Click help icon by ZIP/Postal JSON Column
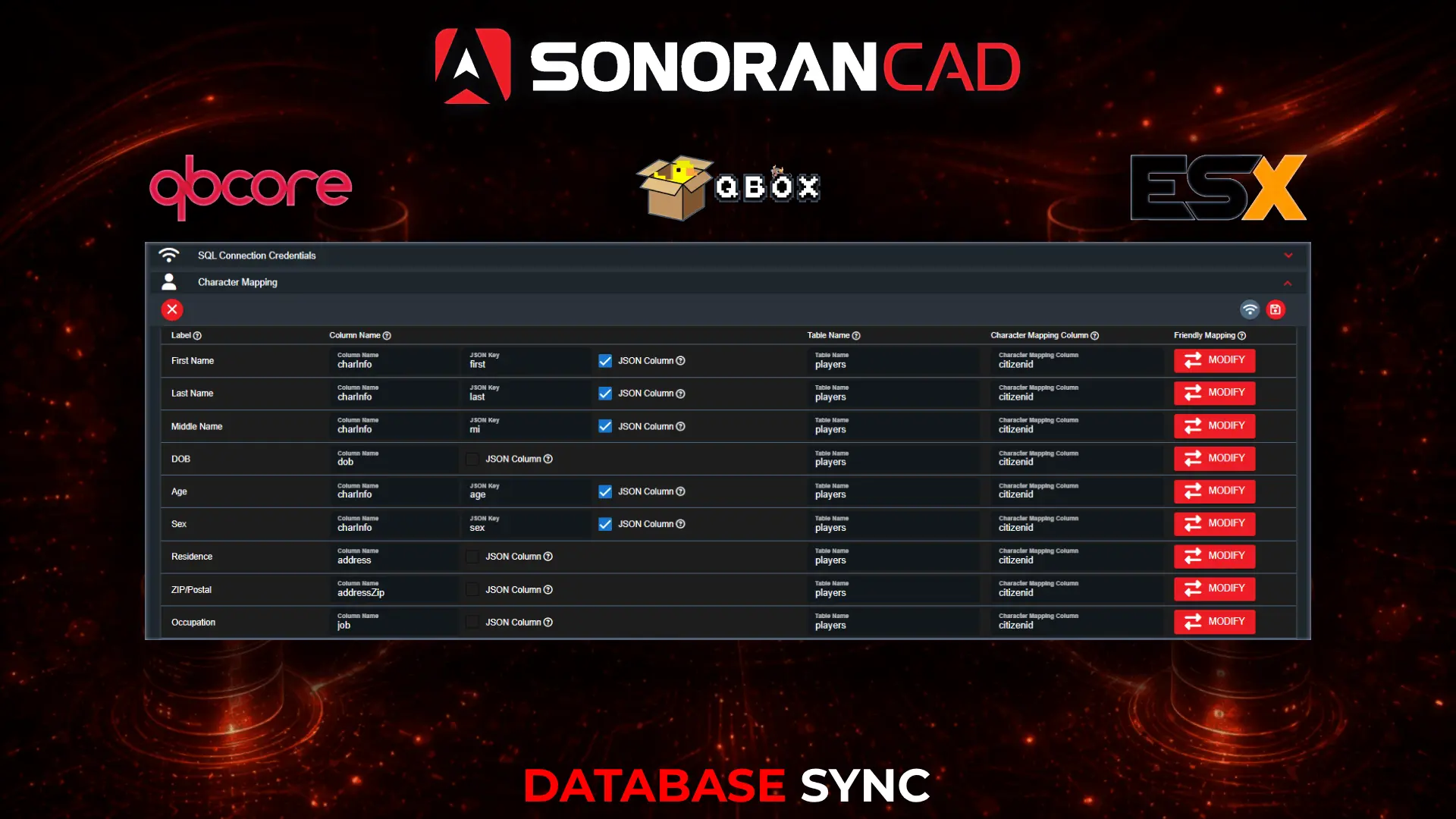 tap(548, 590)
